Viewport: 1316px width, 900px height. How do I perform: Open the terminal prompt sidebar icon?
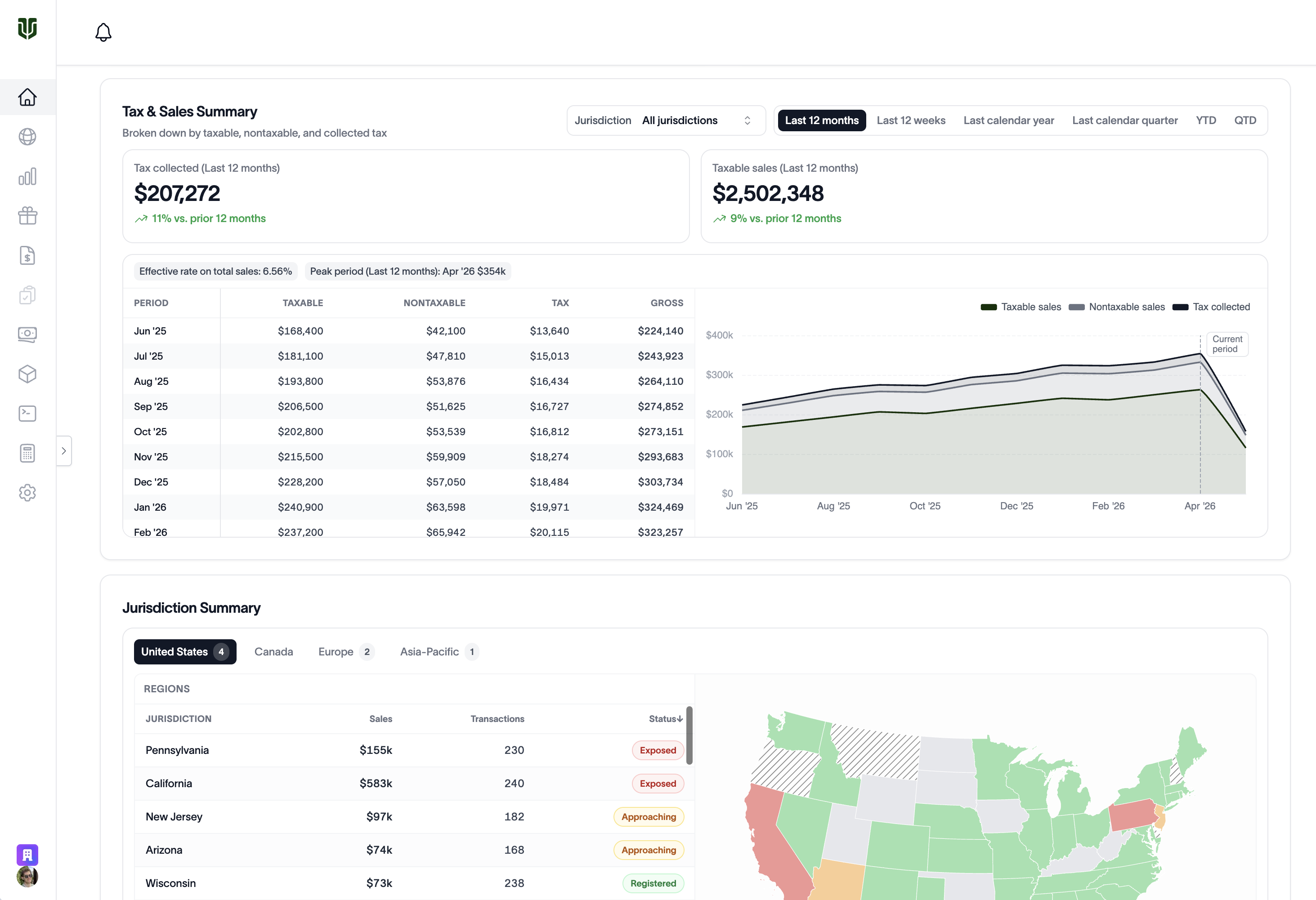[27, 414]
